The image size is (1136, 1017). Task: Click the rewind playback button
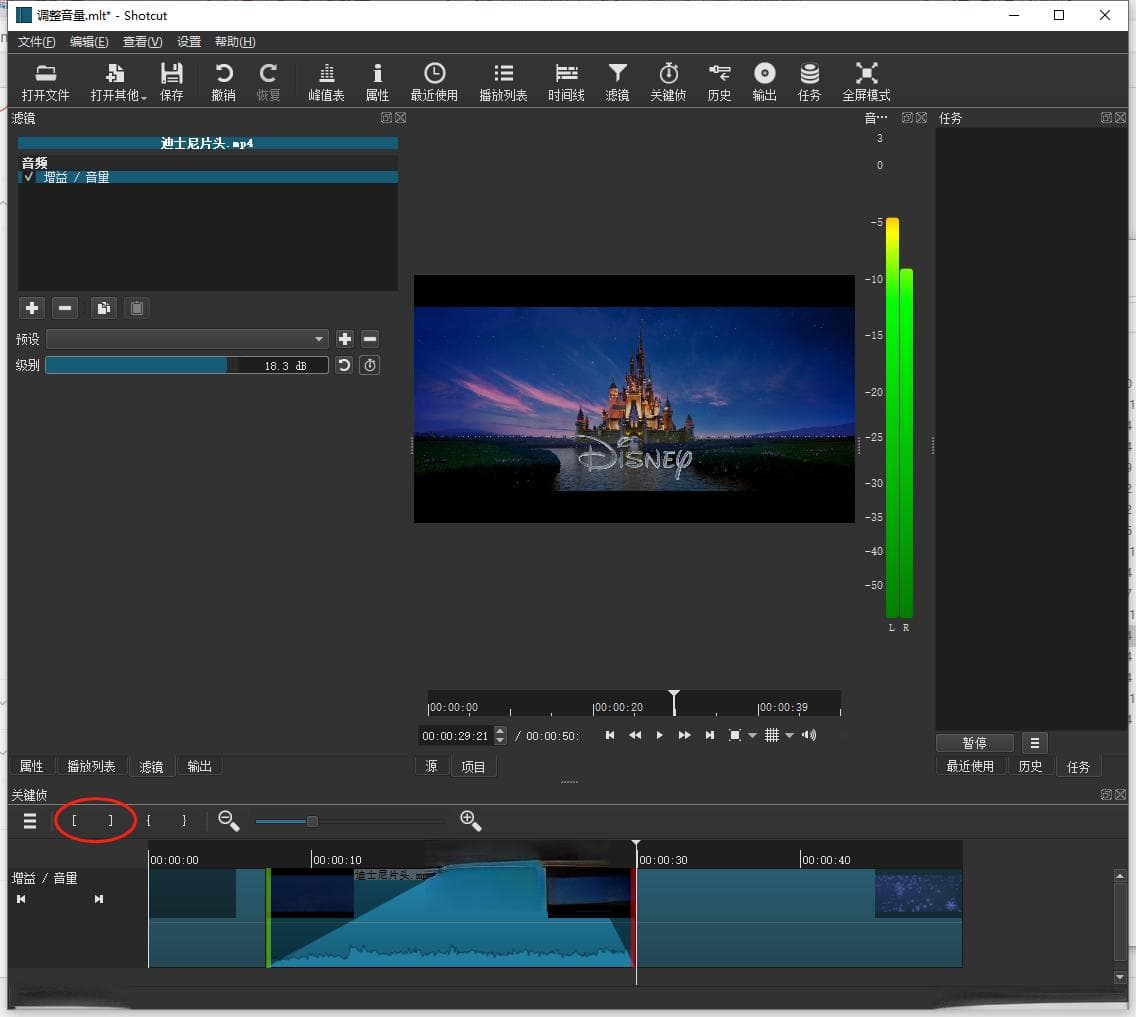coord(635,735)
